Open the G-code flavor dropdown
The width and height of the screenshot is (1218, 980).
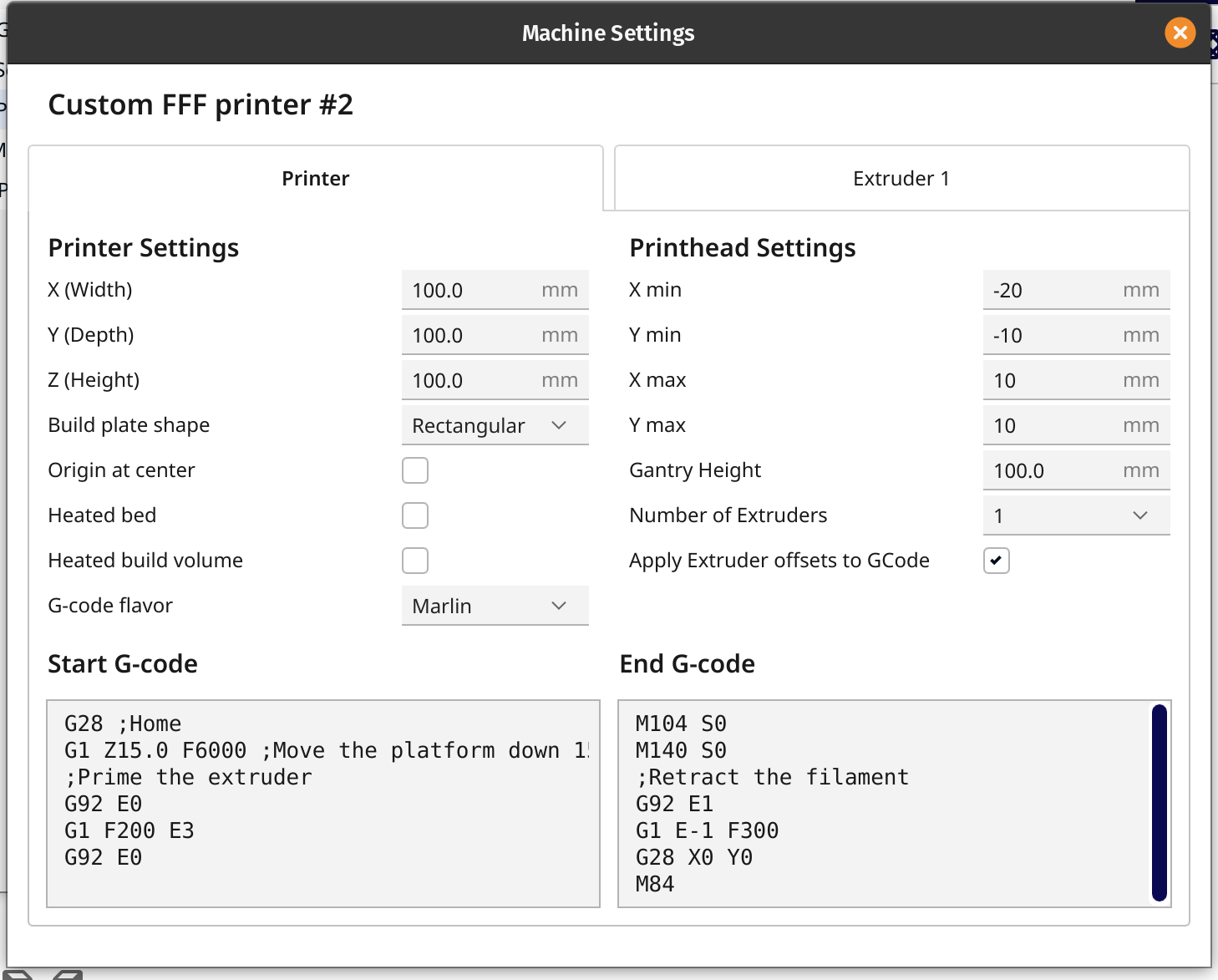495,605
